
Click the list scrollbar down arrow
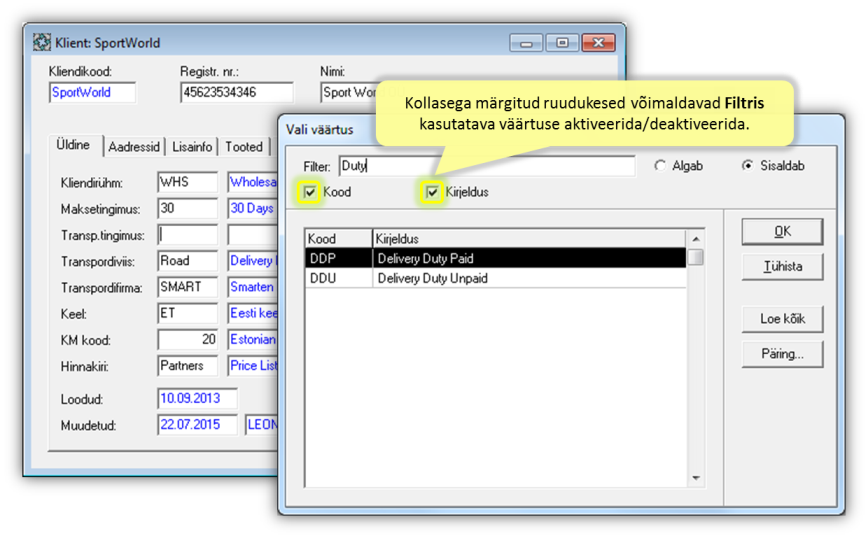pyautogui.click(x=696, y=478)
